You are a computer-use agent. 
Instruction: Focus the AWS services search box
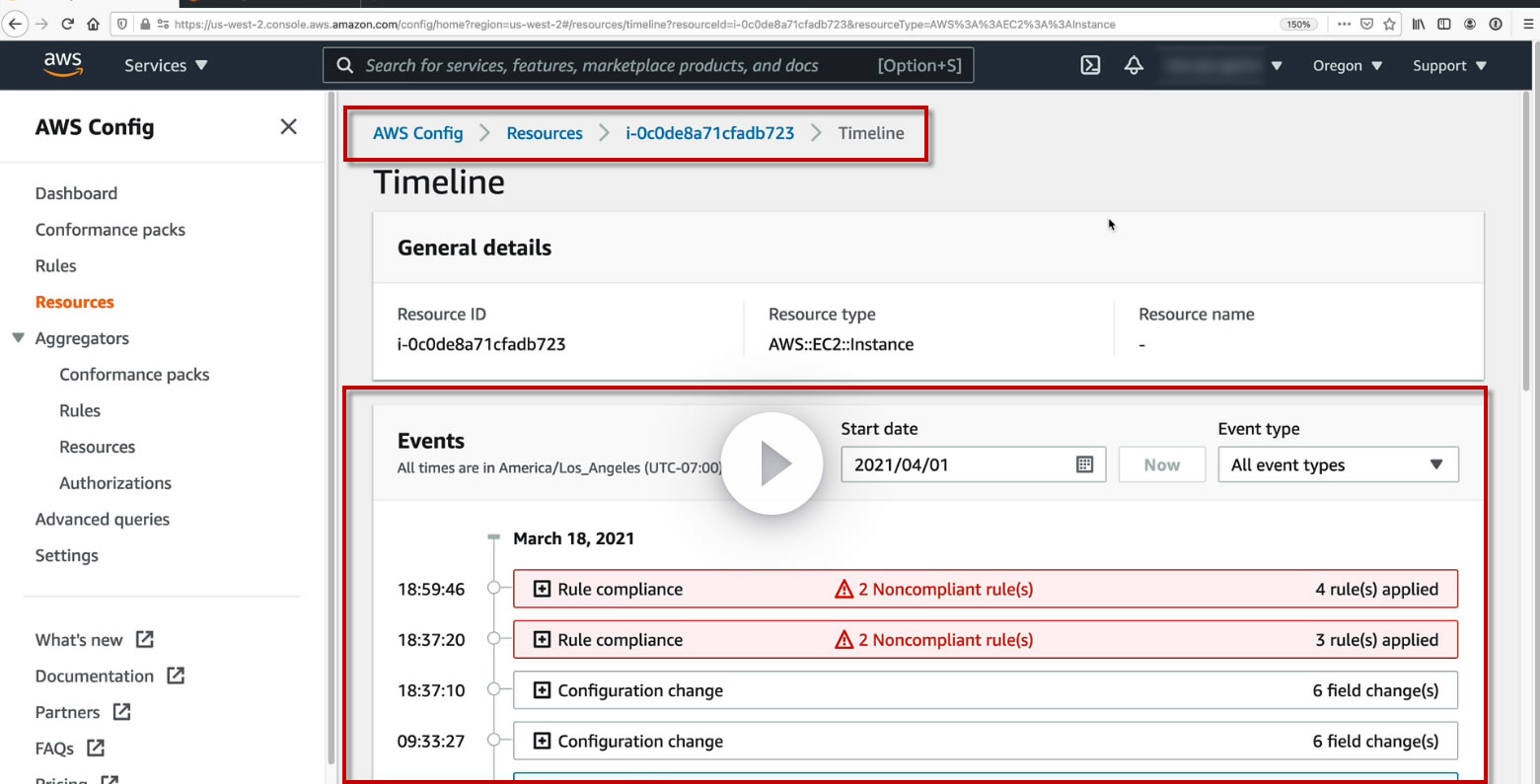(x=648, y=65)
